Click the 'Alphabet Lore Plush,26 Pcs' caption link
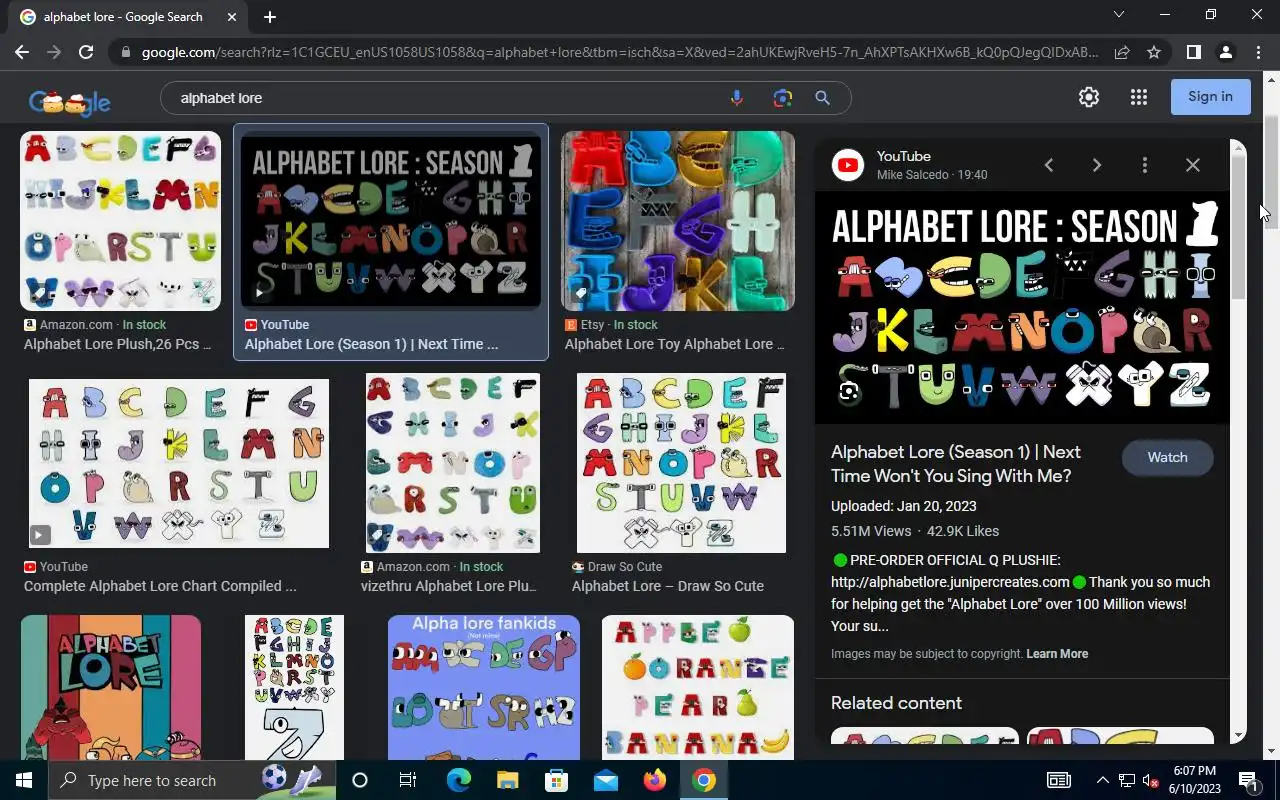This screenshot has height=800, width=1280. tap(117, 344)
